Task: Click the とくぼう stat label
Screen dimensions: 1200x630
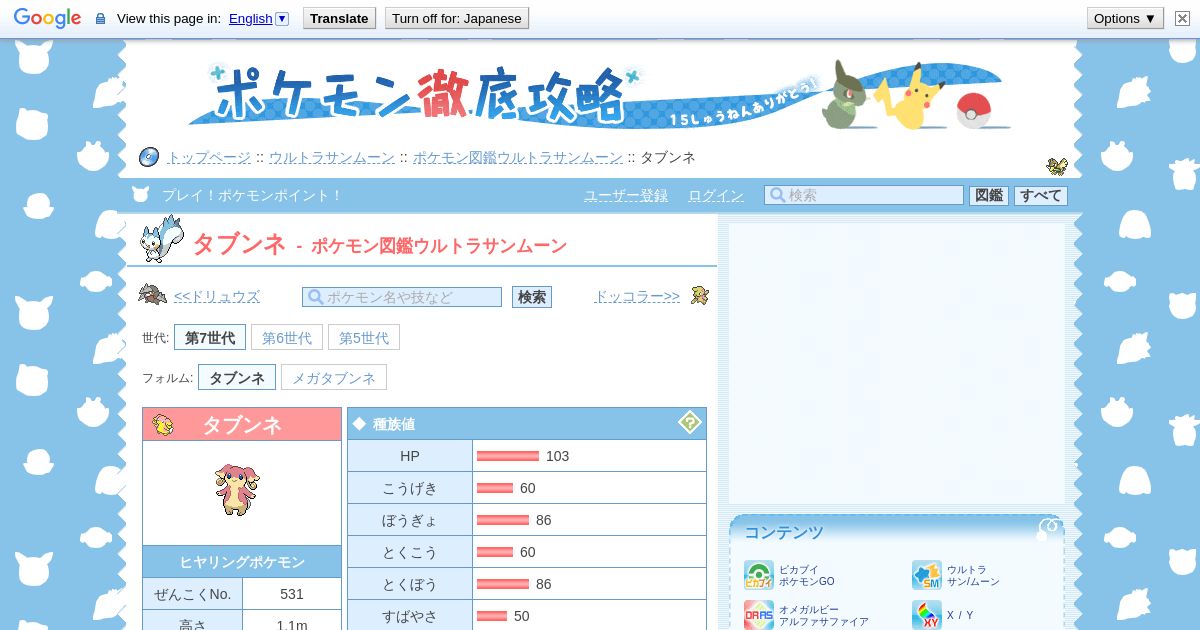Action: coord(410,584)
